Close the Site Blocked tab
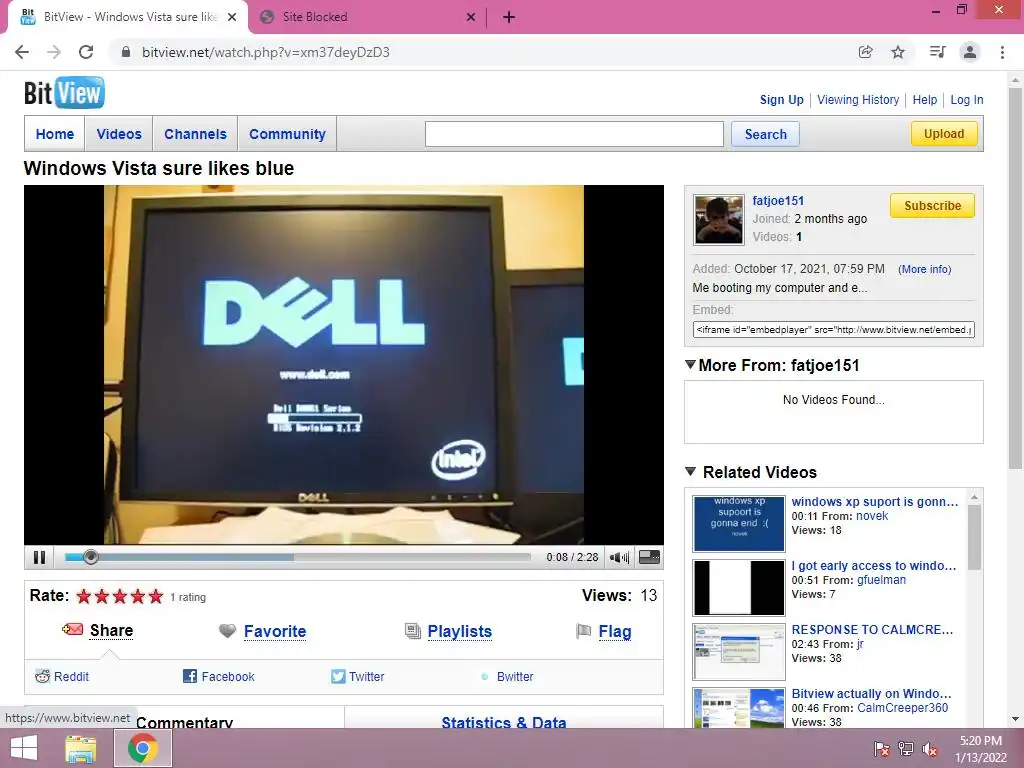The image size is (1024, 768). click(x=470, y=17)
